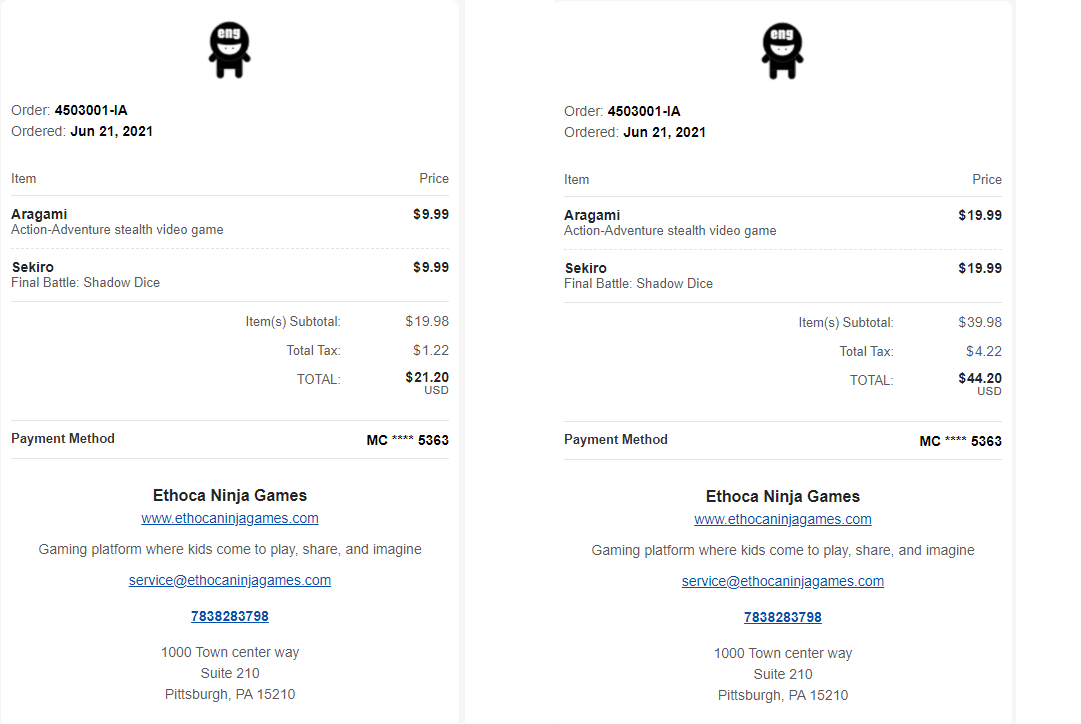The height and width of the screenshot is (724, 1081).
Task: Click the $1.22 total tax value
Action: pos(431,350)
